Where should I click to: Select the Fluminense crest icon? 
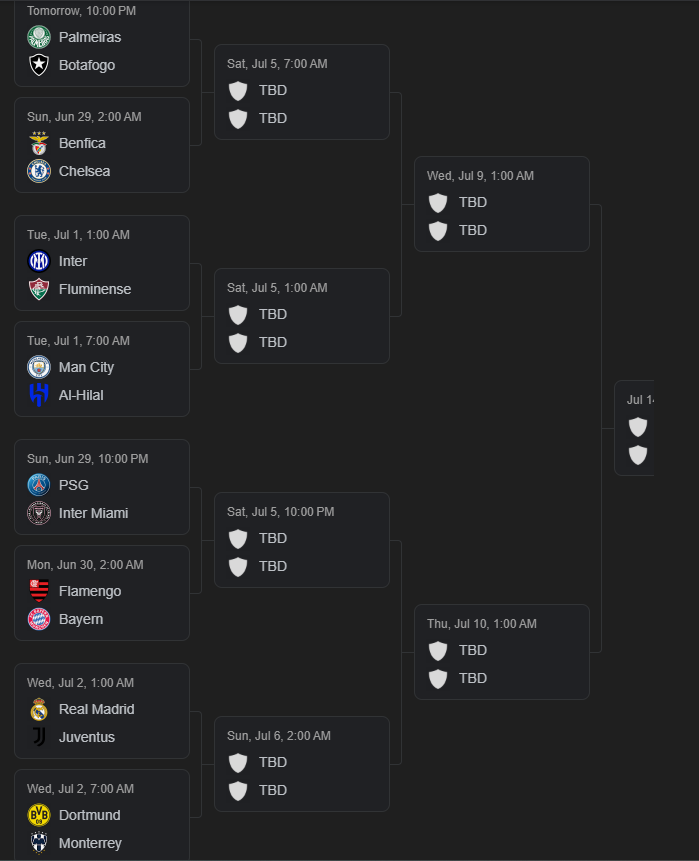pyautogui.click(x=39, y=289)
